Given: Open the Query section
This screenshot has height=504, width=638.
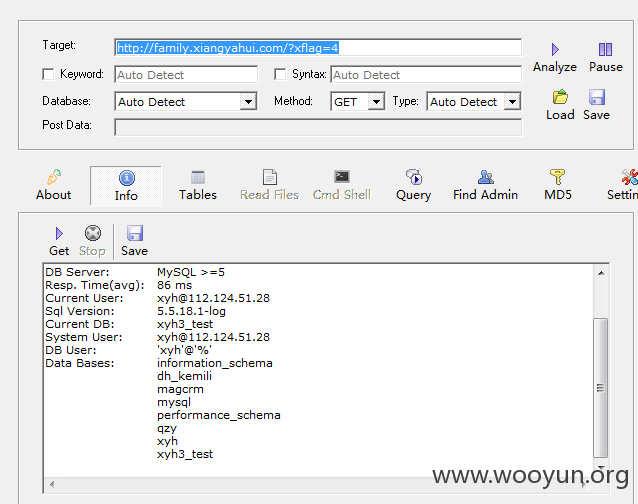Looking at the screenshot, I should (413, 185).
